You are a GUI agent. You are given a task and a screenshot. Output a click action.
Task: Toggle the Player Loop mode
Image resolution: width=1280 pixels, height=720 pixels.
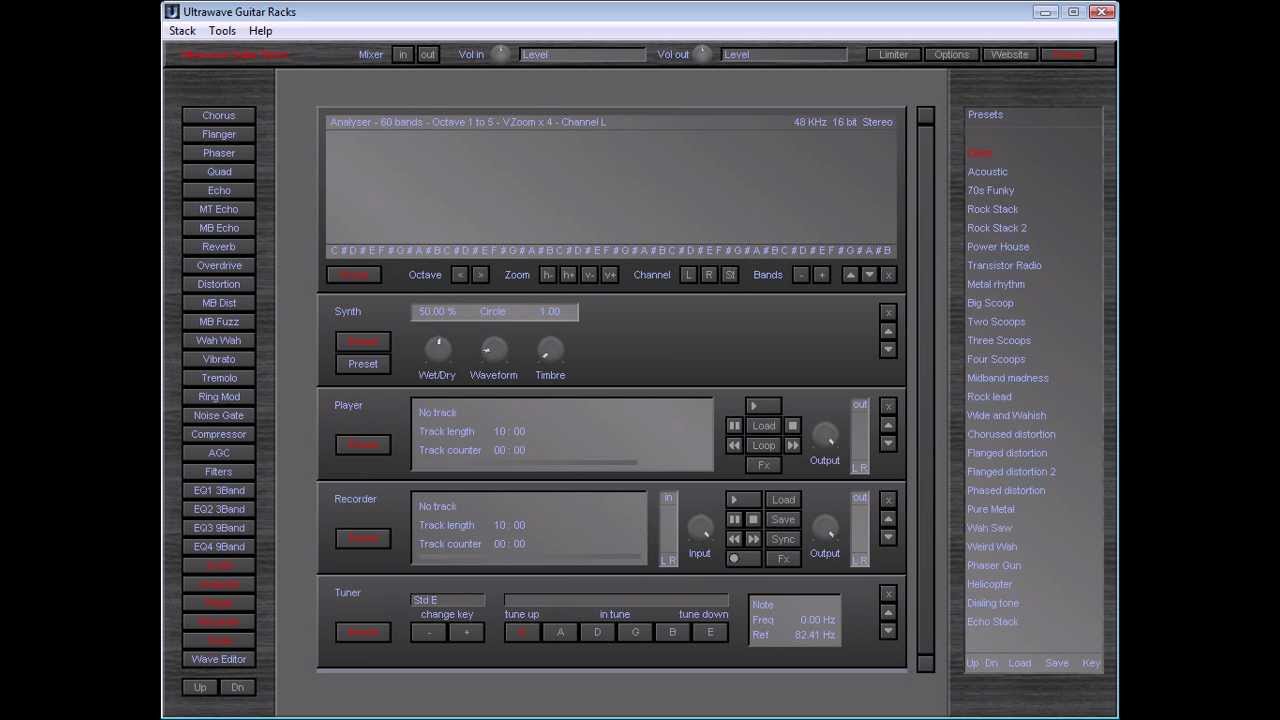(x=763, y=445)
